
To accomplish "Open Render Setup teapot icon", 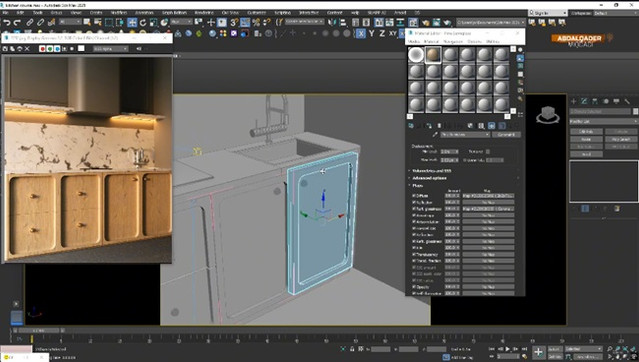I will click(x=426, y=22).
